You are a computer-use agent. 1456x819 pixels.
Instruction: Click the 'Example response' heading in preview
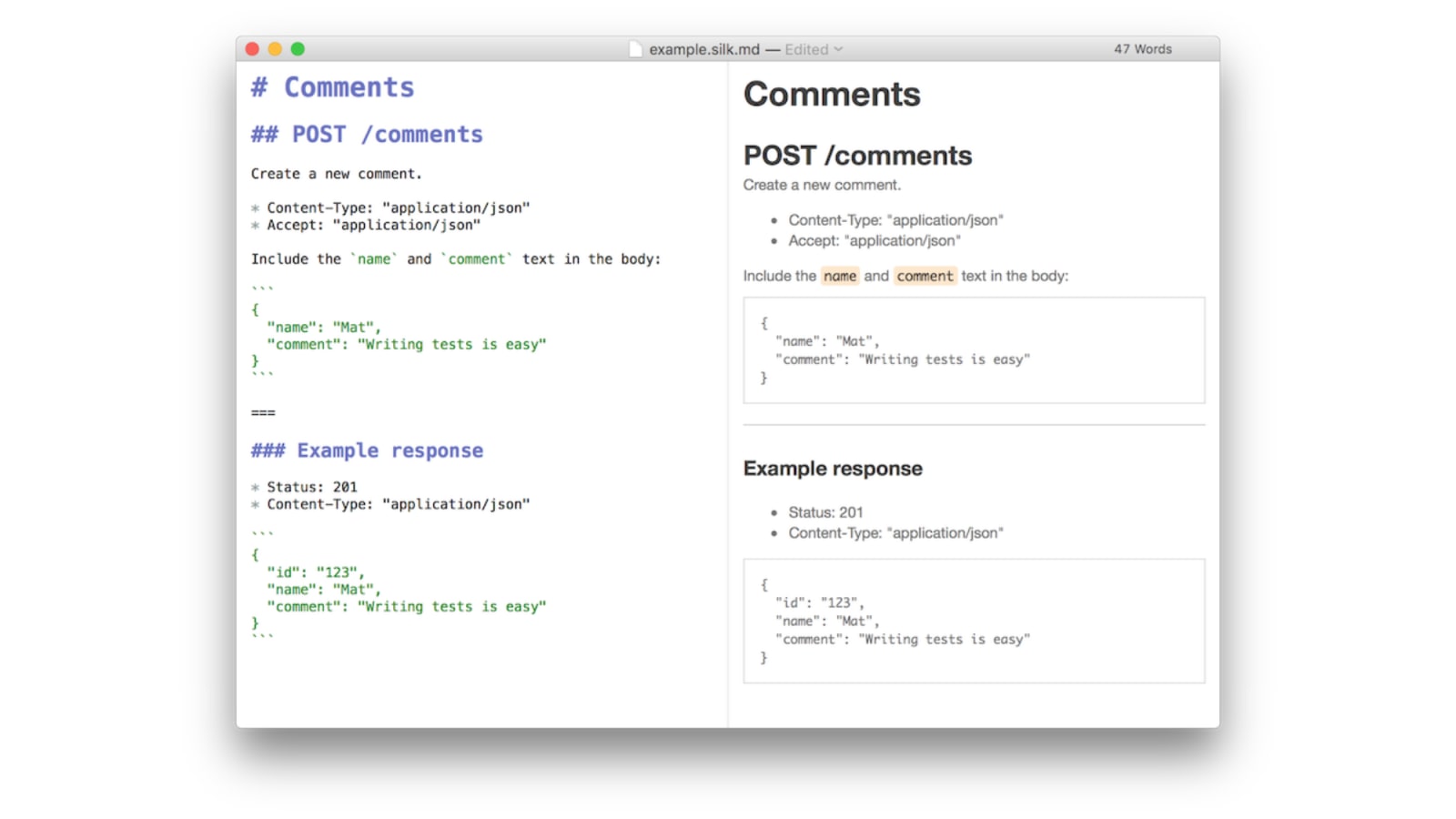coord(833,469)
